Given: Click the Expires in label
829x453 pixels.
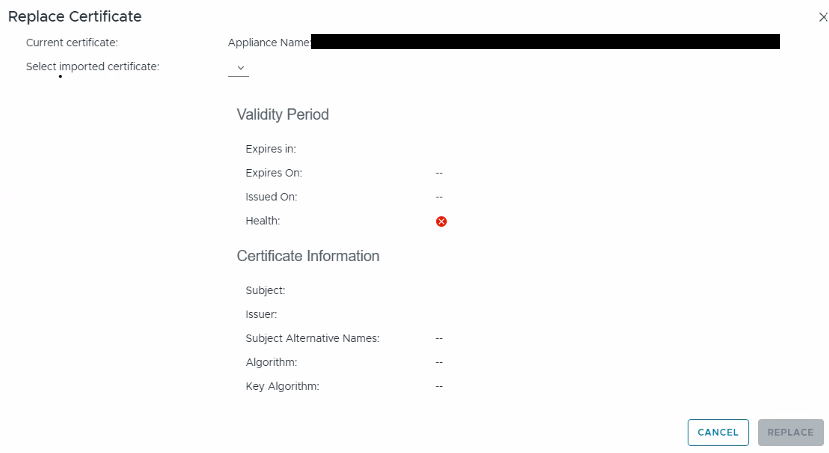Looking at the screenshot, I should point(263,149).
